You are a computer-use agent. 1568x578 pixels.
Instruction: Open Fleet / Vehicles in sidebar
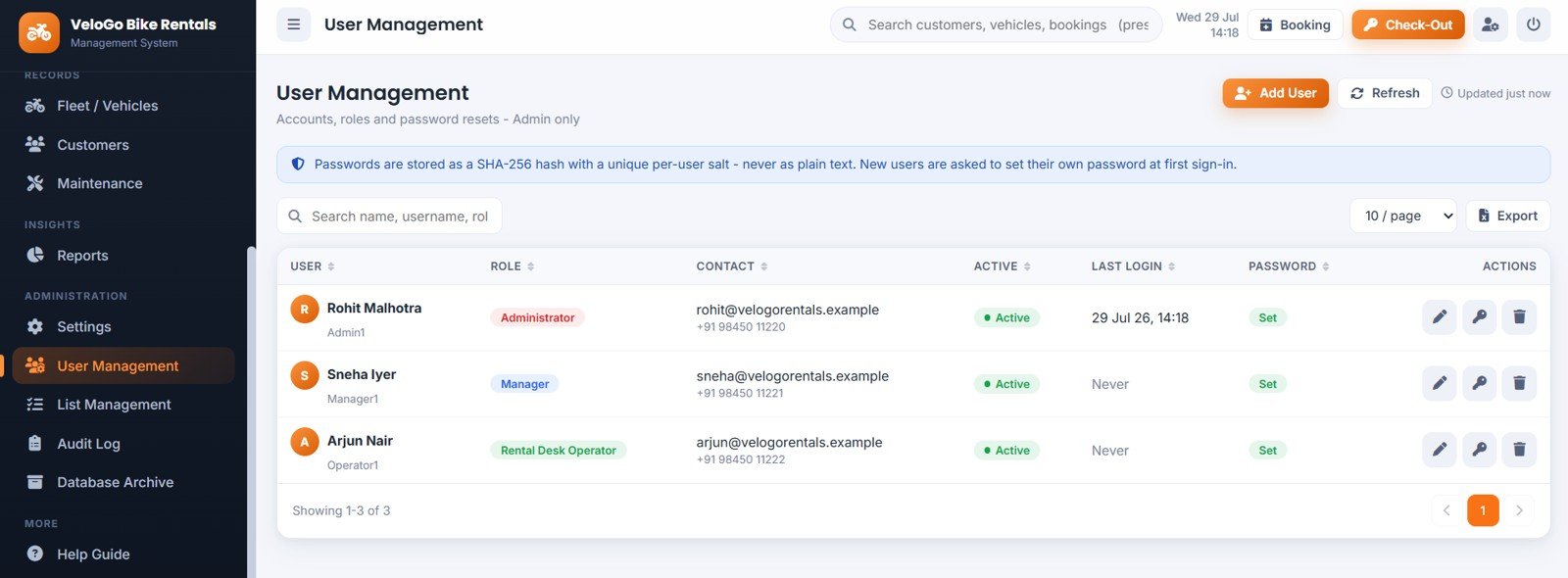[x=123, y=106]
